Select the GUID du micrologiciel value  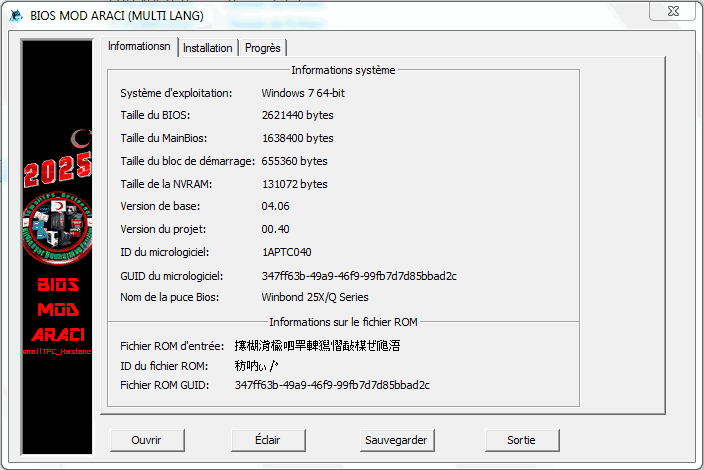pyautogui.click(x=359, y=275)
